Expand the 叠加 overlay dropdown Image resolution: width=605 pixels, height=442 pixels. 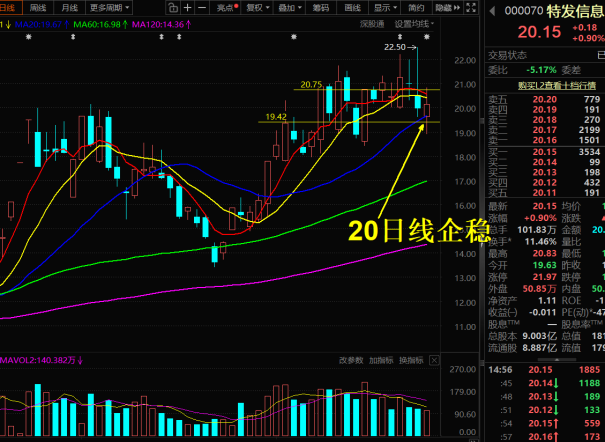(x=289, y=7)
